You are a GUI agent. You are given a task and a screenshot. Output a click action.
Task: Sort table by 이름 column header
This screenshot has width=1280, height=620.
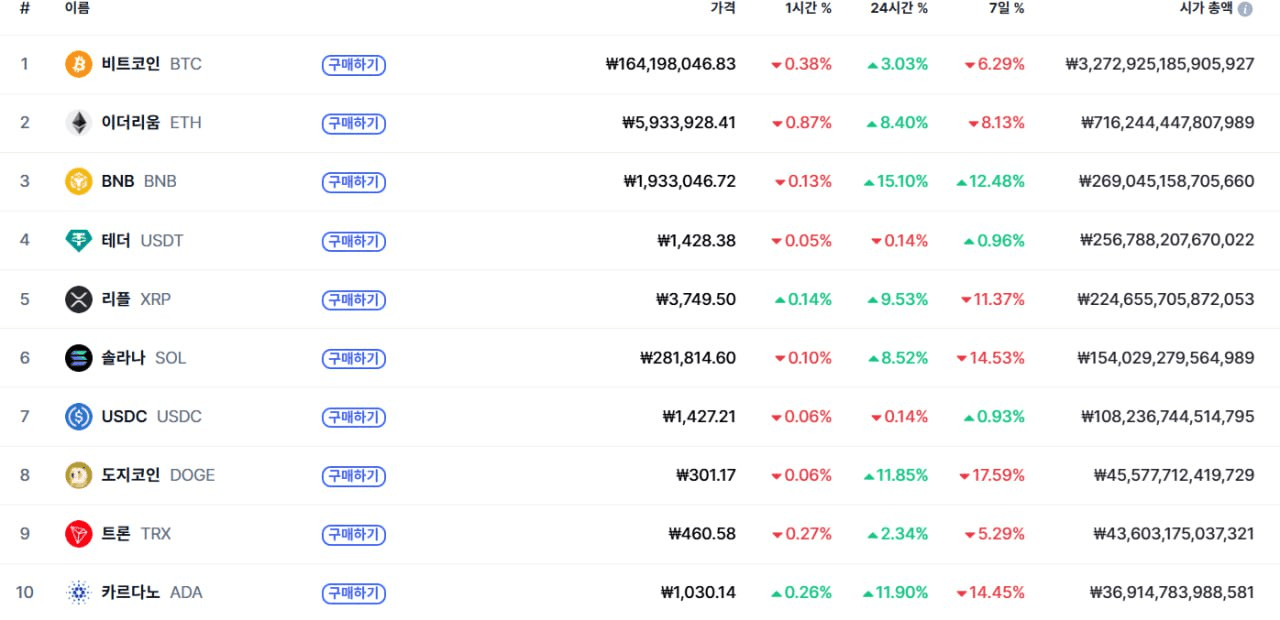tap(77, 8)
